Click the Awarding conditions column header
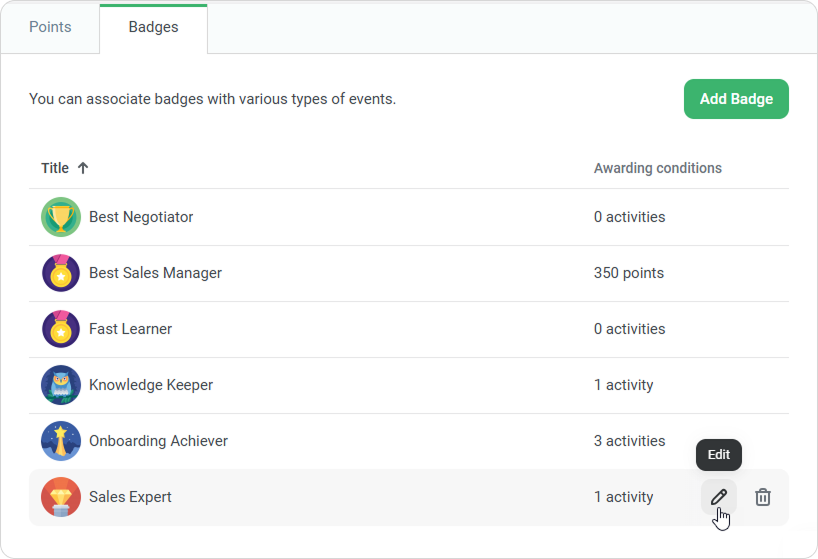The width and height of the screenshot is (818, 559). [657, 168]
